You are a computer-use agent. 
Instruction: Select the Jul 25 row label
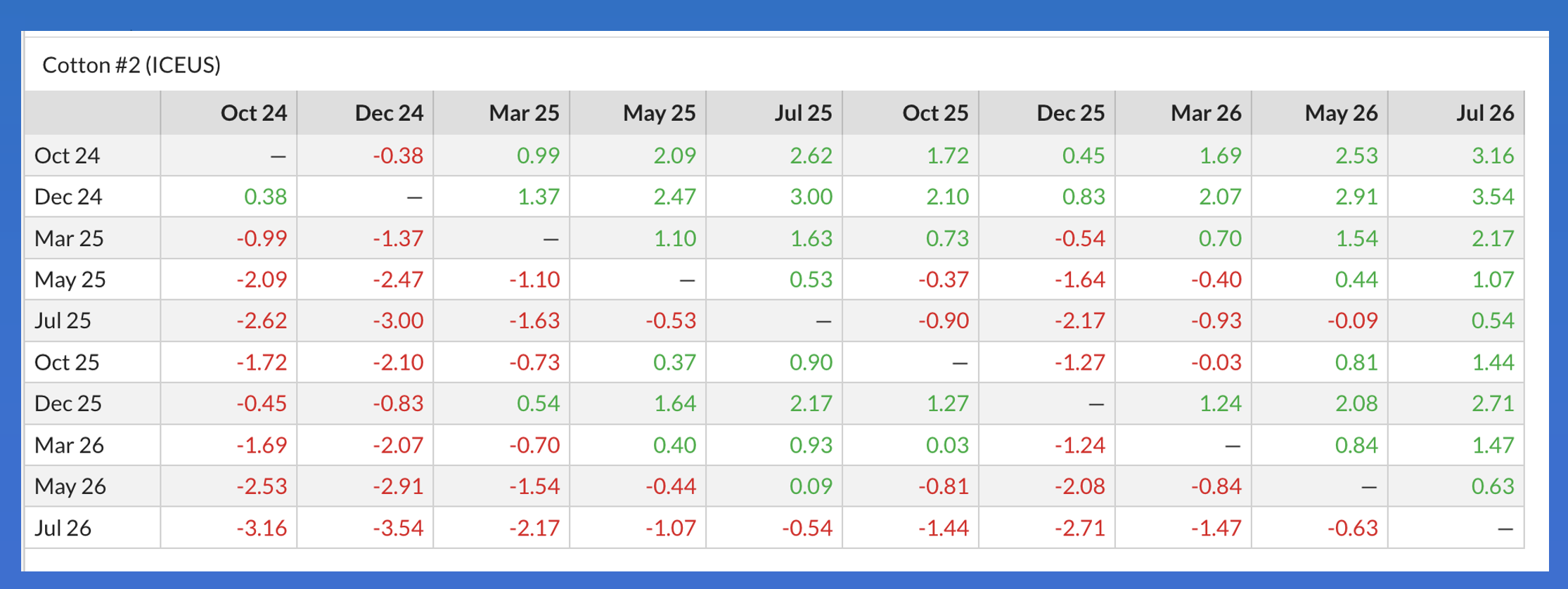[x=63, y=321]
